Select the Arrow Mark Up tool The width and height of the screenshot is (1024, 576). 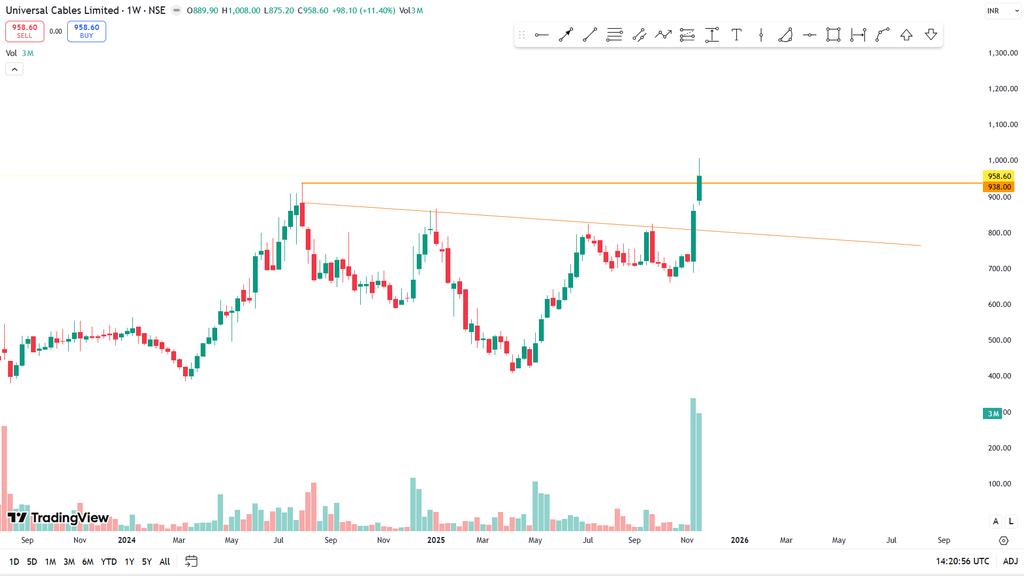point(906,35)
